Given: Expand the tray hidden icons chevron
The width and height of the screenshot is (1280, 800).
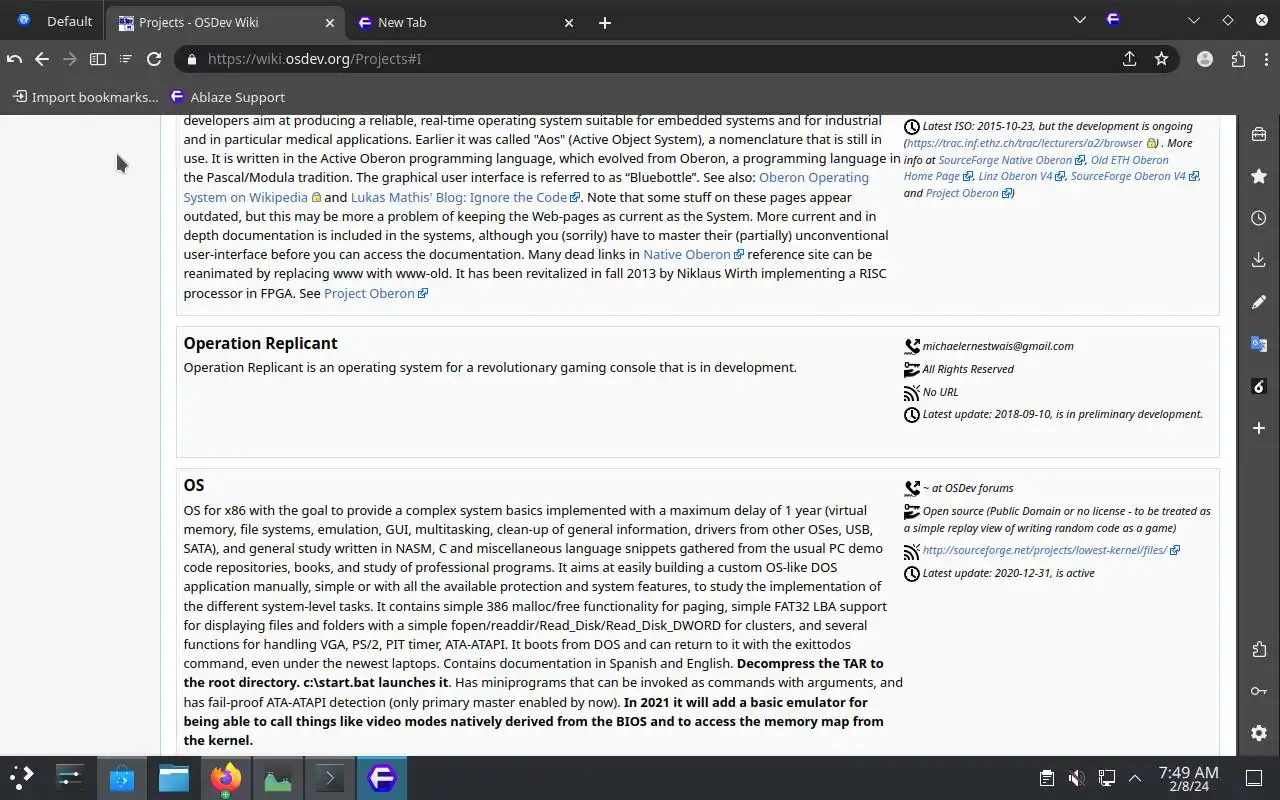Looking at the screenshot, I should tap(1135, 778).
